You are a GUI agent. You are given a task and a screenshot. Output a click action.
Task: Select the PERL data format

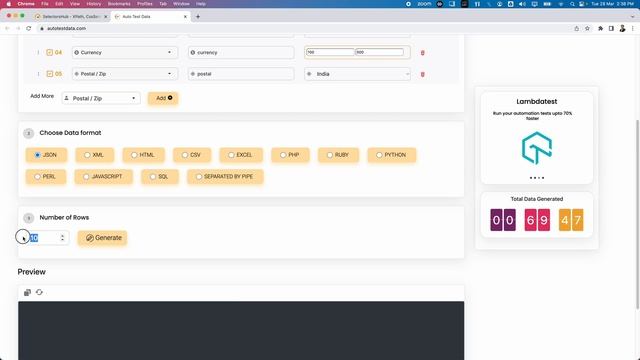46,176
